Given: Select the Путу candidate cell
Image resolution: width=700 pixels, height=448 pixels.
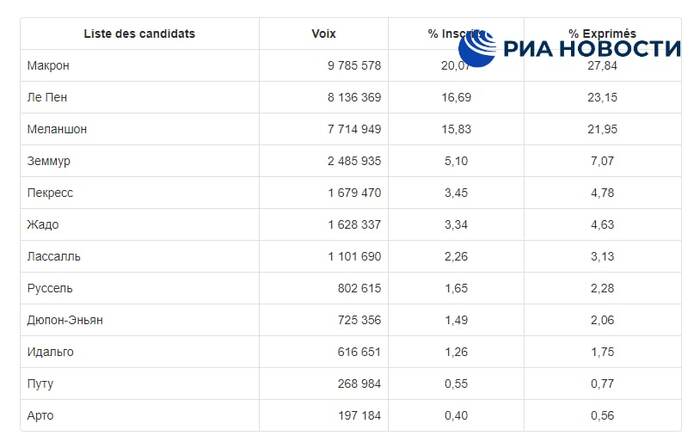Looking at the screenshot, I should (x=44, y=384).
